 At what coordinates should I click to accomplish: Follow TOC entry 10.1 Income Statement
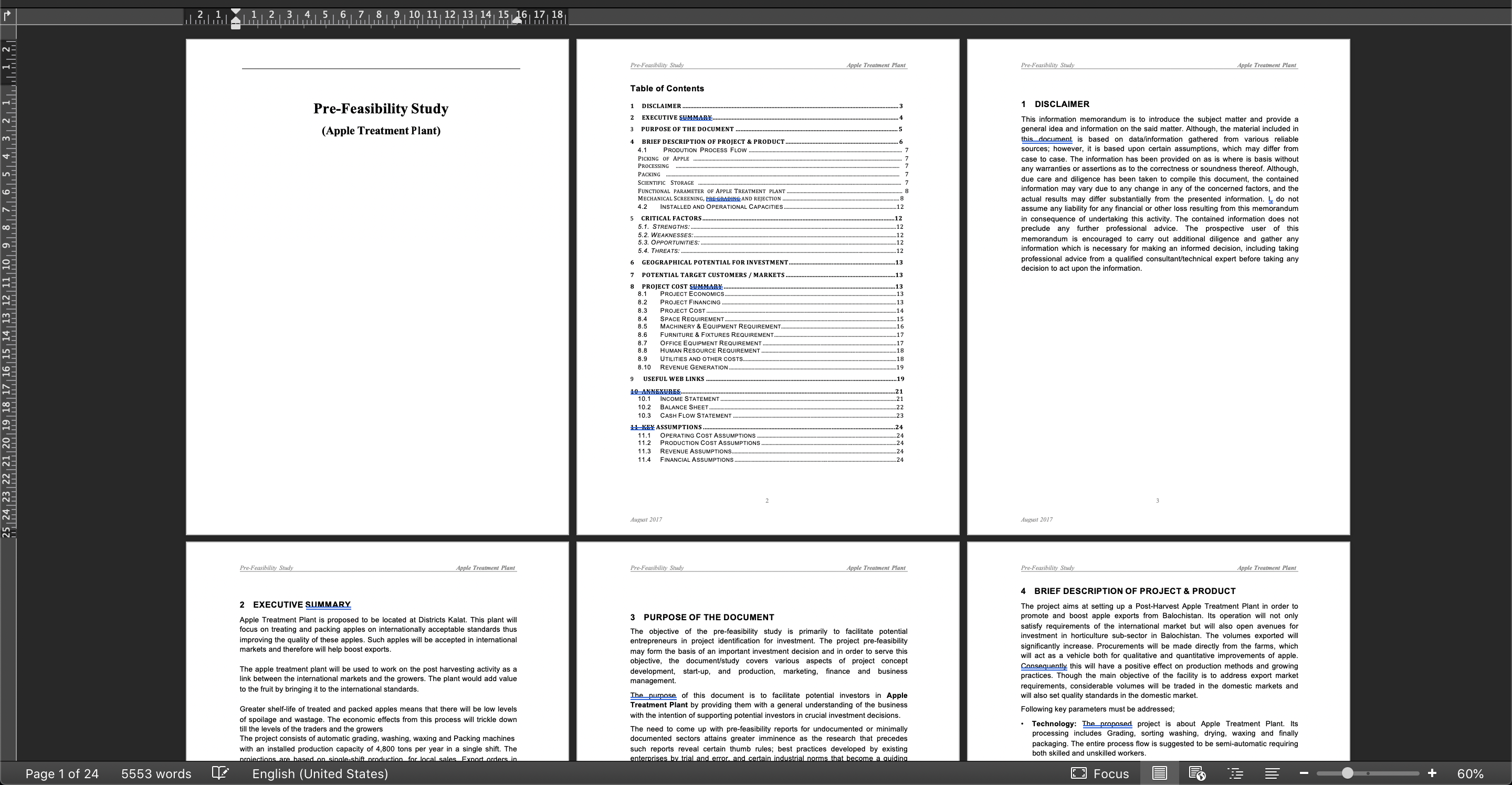(771, 399)
